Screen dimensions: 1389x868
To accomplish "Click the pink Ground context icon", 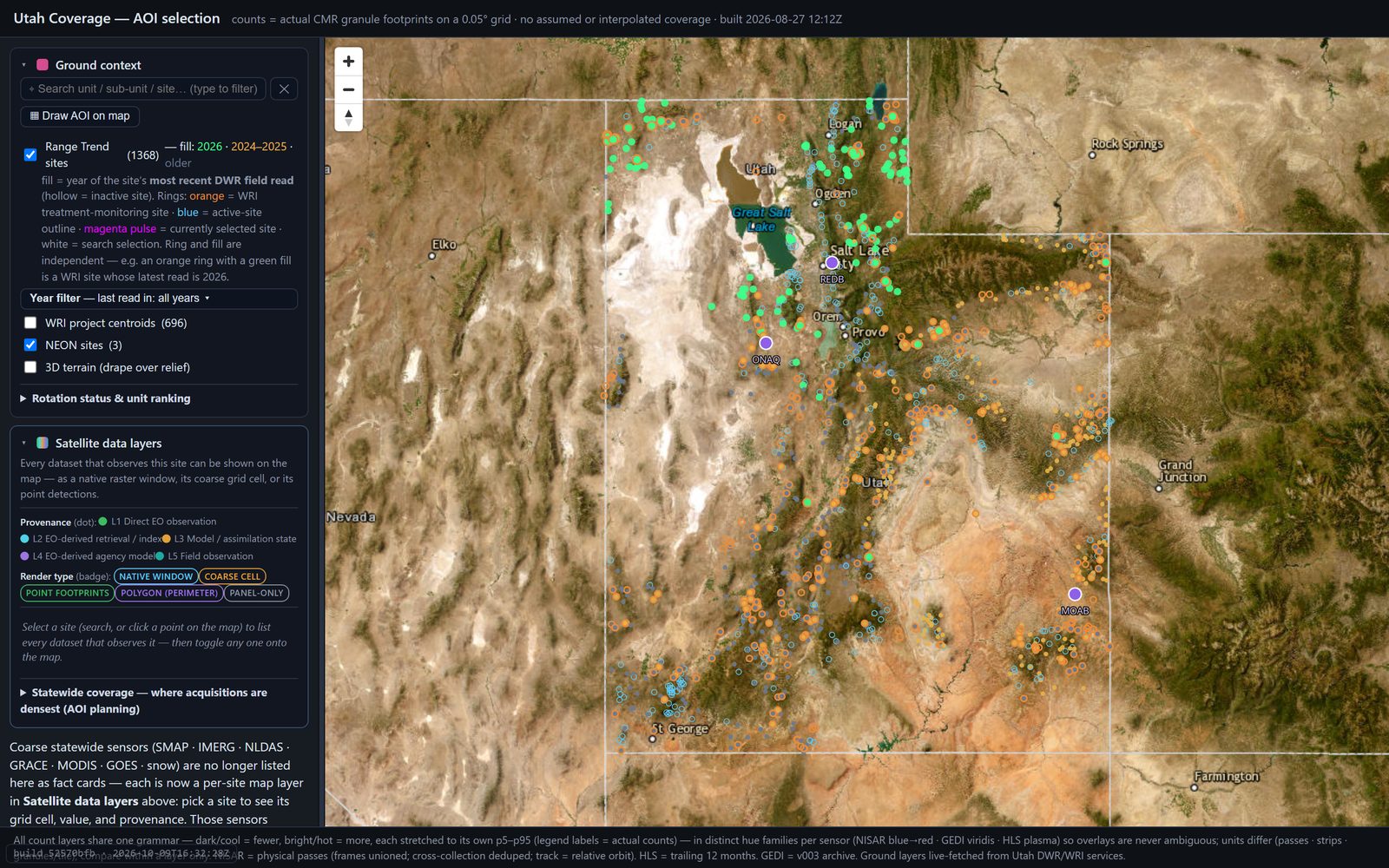I will (x=42, y=65).
